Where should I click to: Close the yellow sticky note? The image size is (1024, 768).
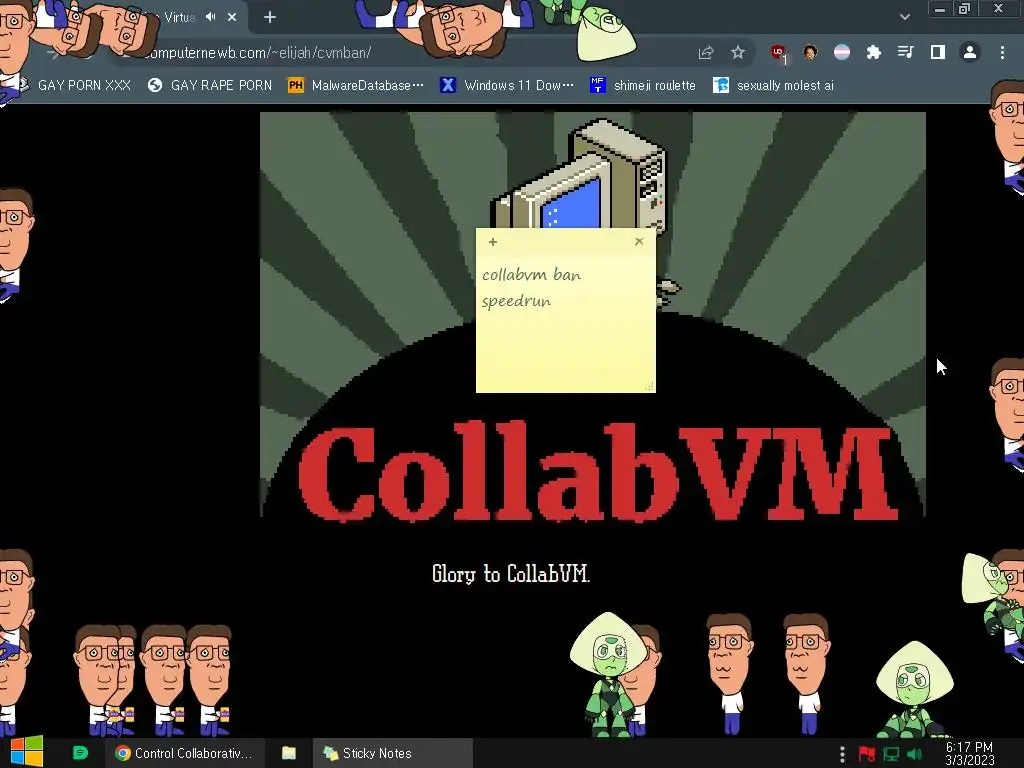[639, 242]
